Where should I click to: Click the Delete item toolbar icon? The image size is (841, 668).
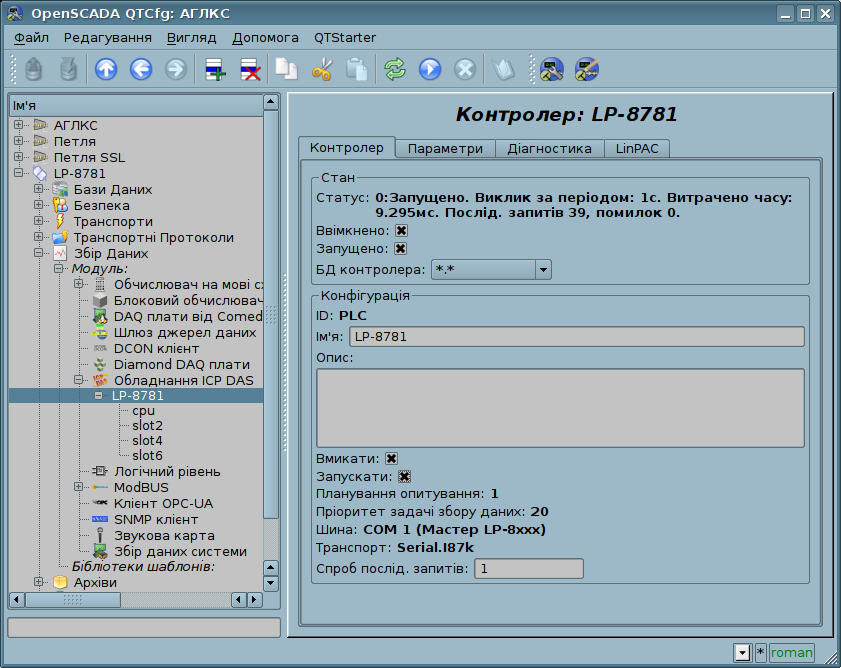[x=250, y=69]
